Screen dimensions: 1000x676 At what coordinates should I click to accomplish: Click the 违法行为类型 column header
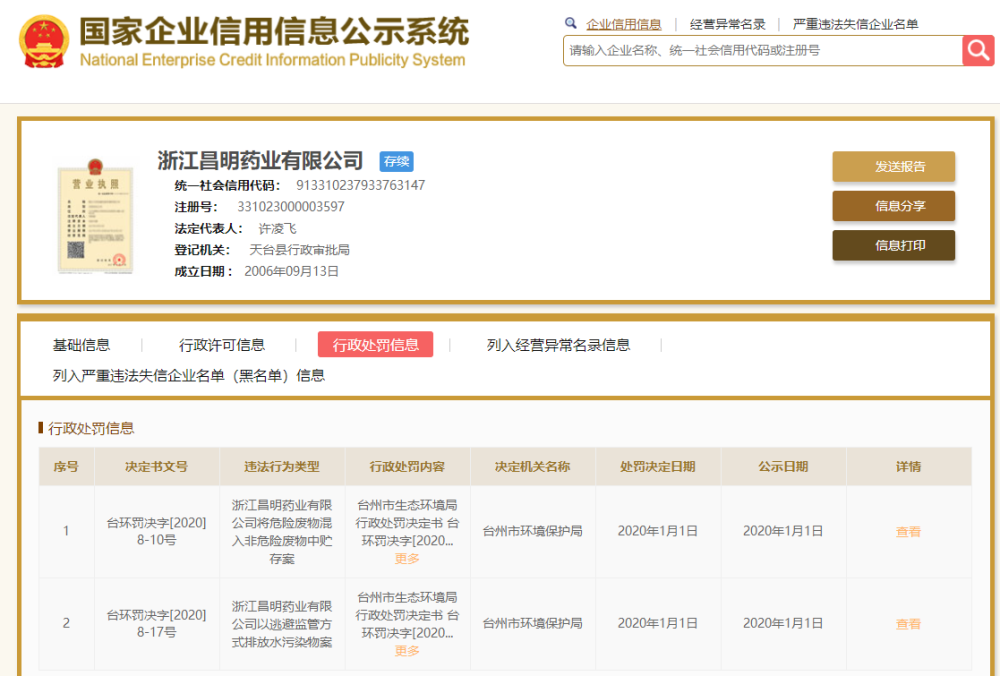282,467
